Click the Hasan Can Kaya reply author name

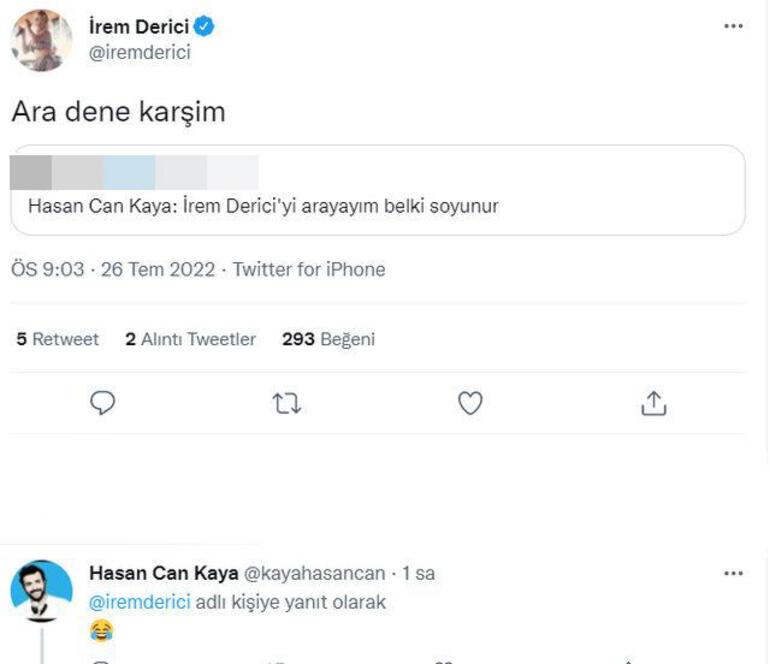tap(164, 573)
